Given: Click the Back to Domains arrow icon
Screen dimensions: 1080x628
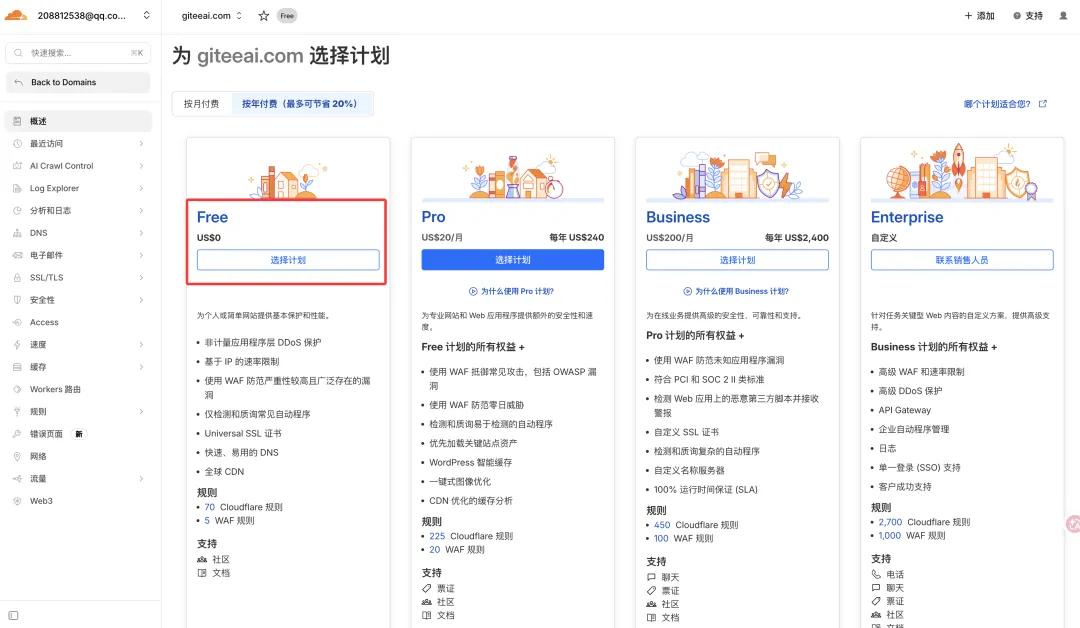Looking at the screenshot, I should coord(19,82).
